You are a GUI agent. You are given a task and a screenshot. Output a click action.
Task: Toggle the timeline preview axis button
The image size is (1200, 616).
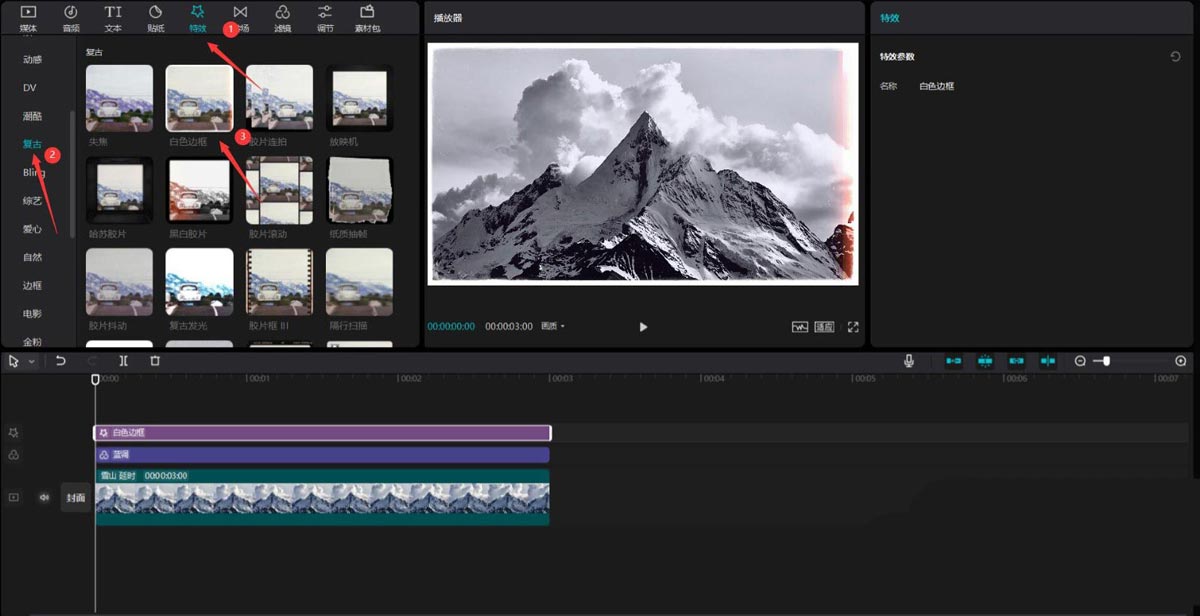tap(1048, 361)
